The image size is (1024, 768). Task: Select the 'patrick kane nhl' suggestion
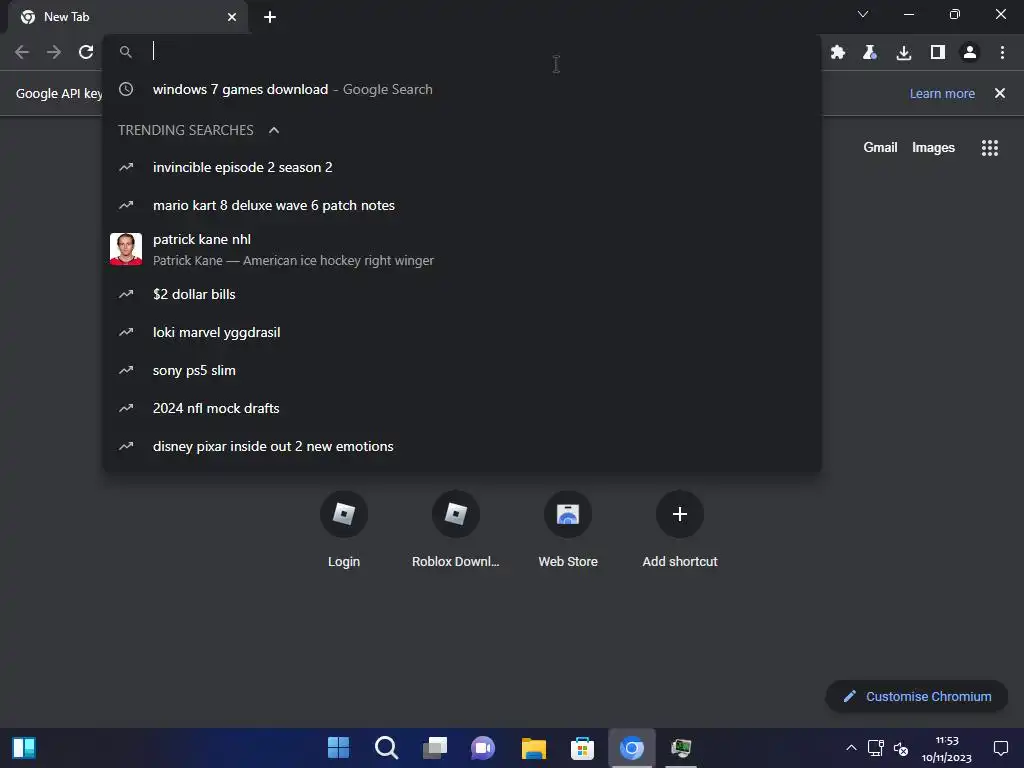coord(462,249)
